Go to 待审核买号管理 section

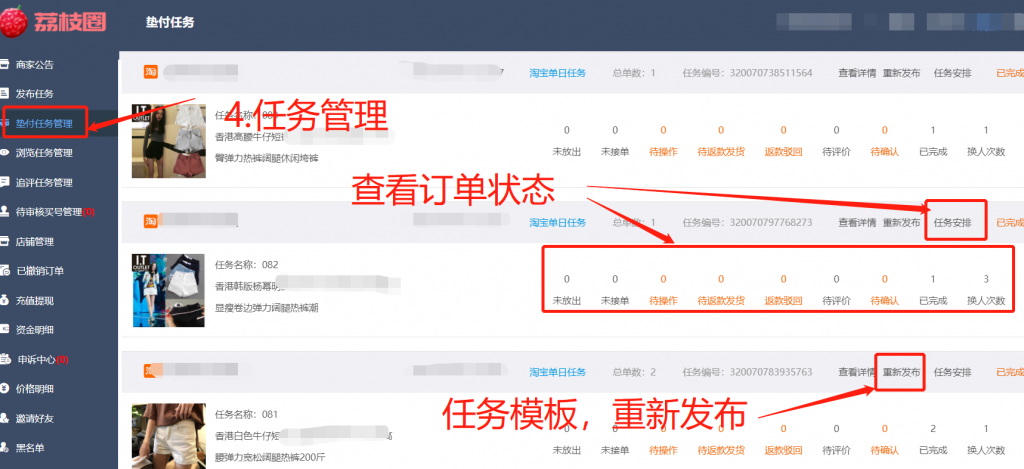[x=56, y=212]
